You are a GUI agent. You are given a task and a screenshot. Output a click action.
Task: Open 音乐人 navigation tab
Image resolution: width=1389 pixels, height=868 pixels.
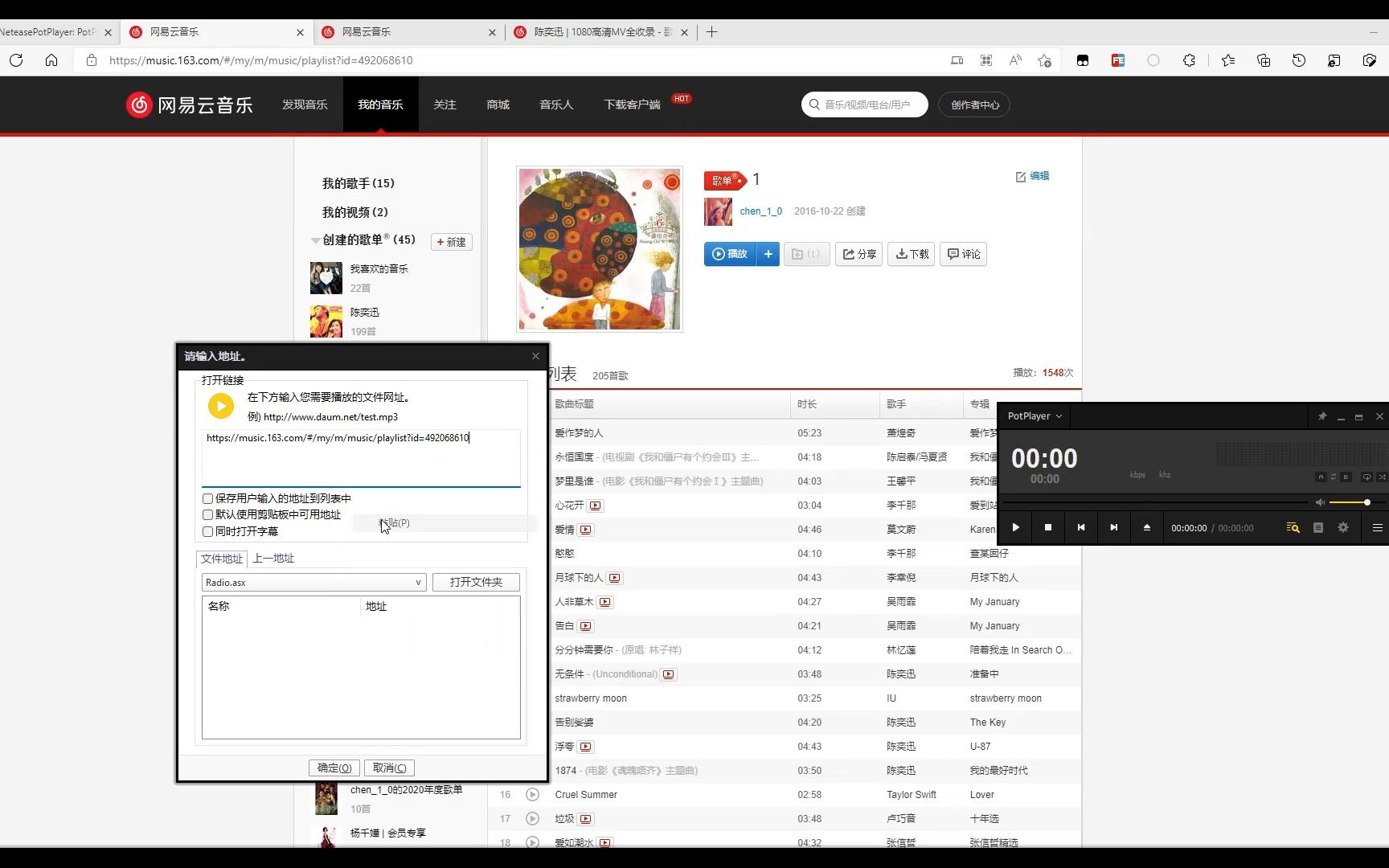(x=556, y=104)
